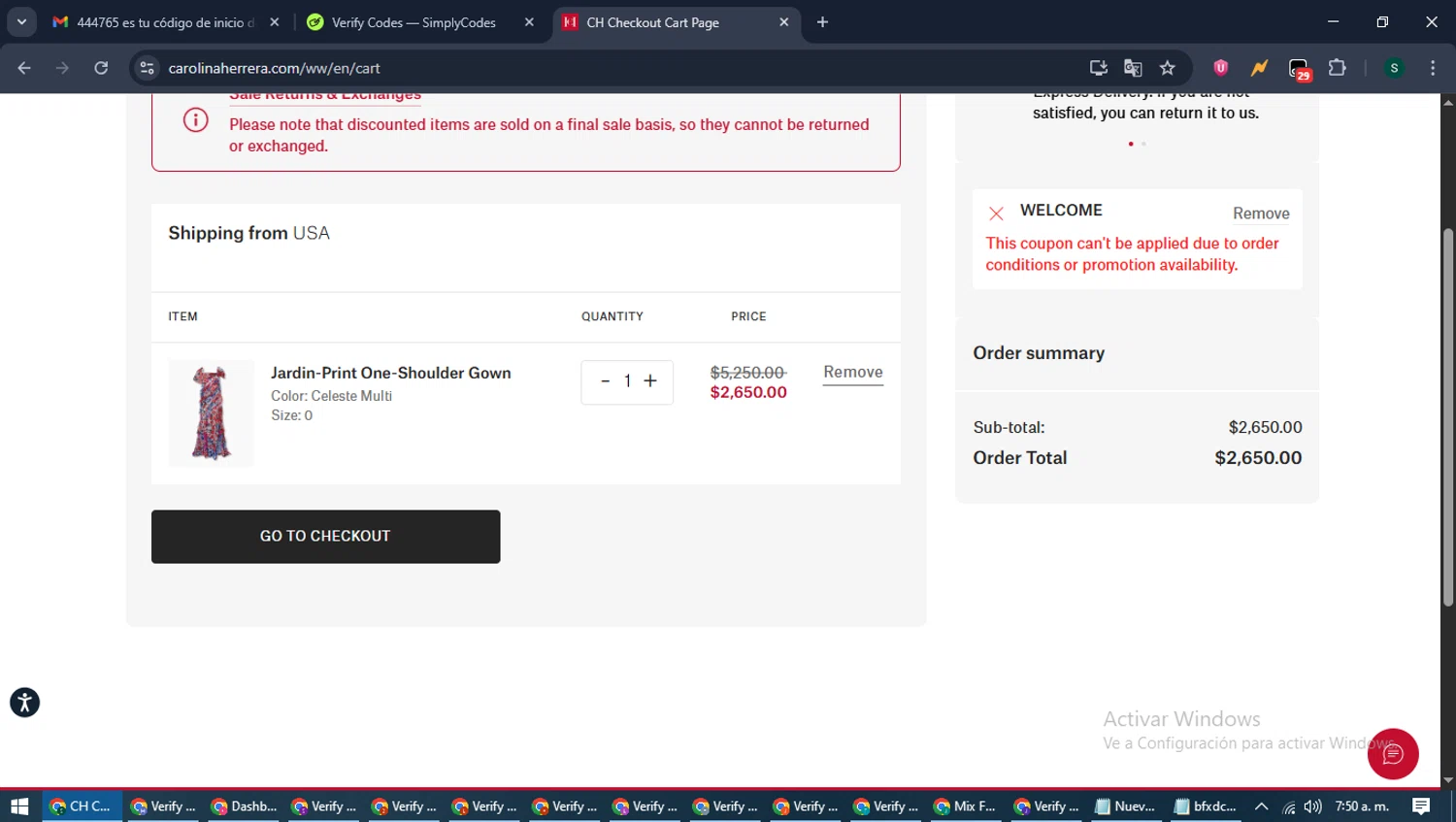Open the extension with badge 29
The width and height of the screenshot is (1456, 822).
click(1299, 69)
